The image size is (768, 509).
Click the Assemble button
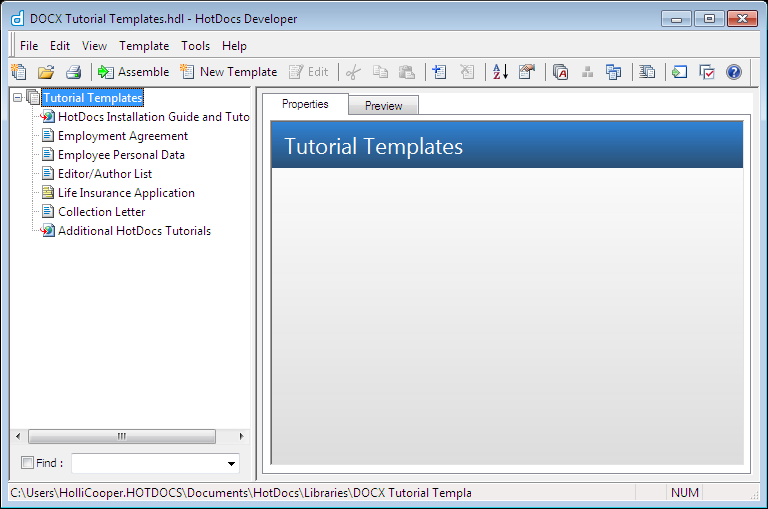(133, 72)
